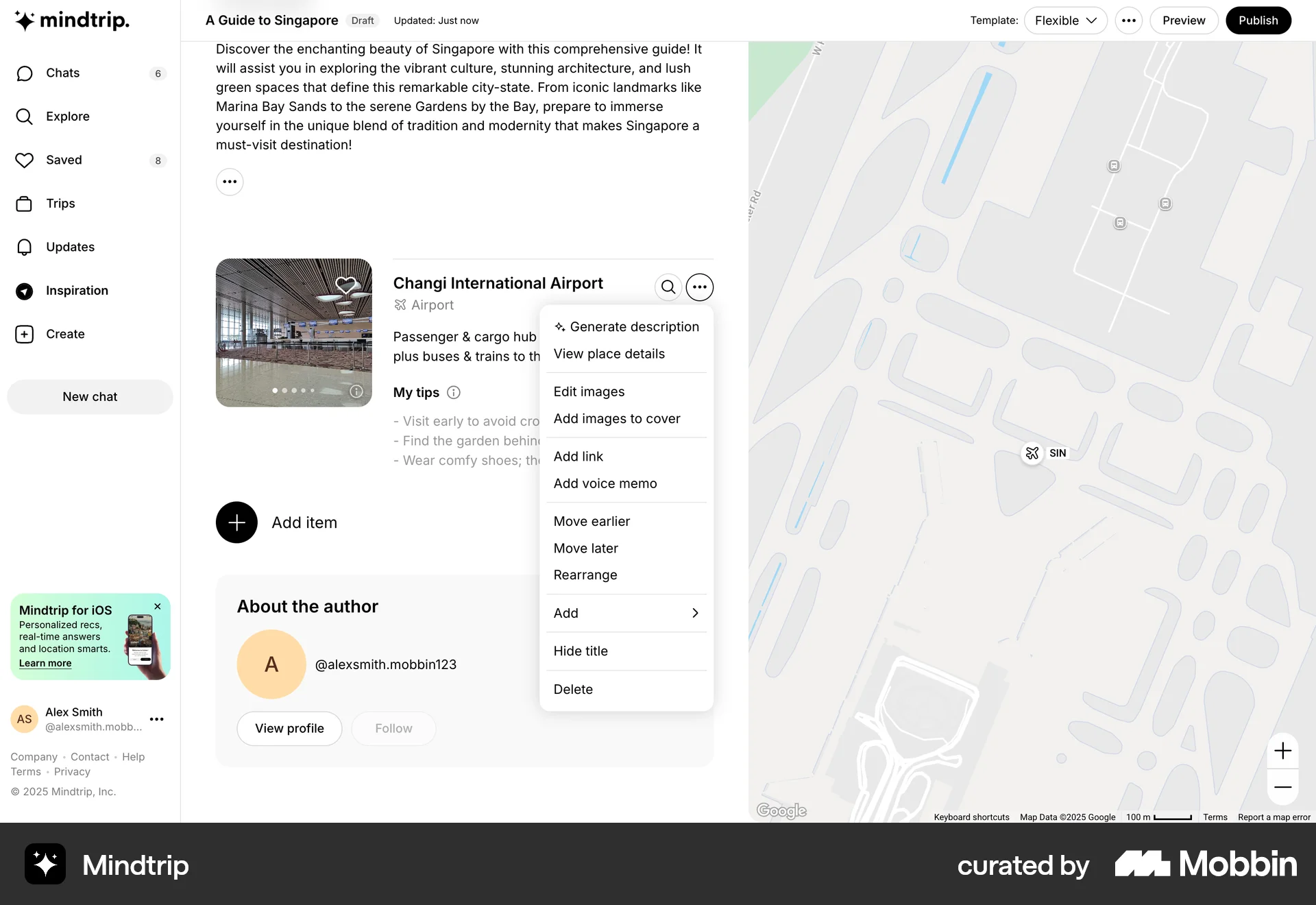
Task: Open the Inspiration section
Action: click(77, 290)
